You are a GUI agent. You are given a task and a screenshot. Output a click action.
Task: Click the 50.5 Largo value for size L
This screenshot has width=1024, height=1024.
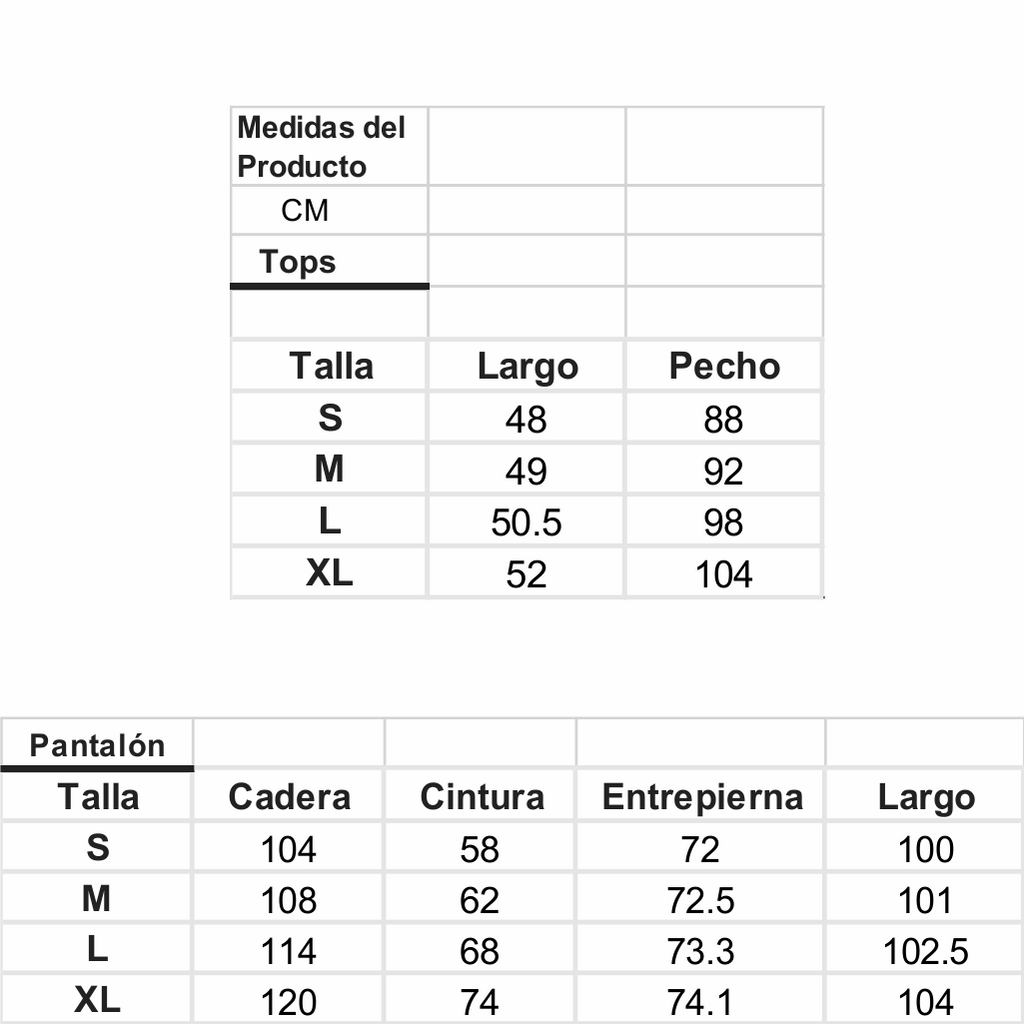pyautogui.click(x=526, y=522)
